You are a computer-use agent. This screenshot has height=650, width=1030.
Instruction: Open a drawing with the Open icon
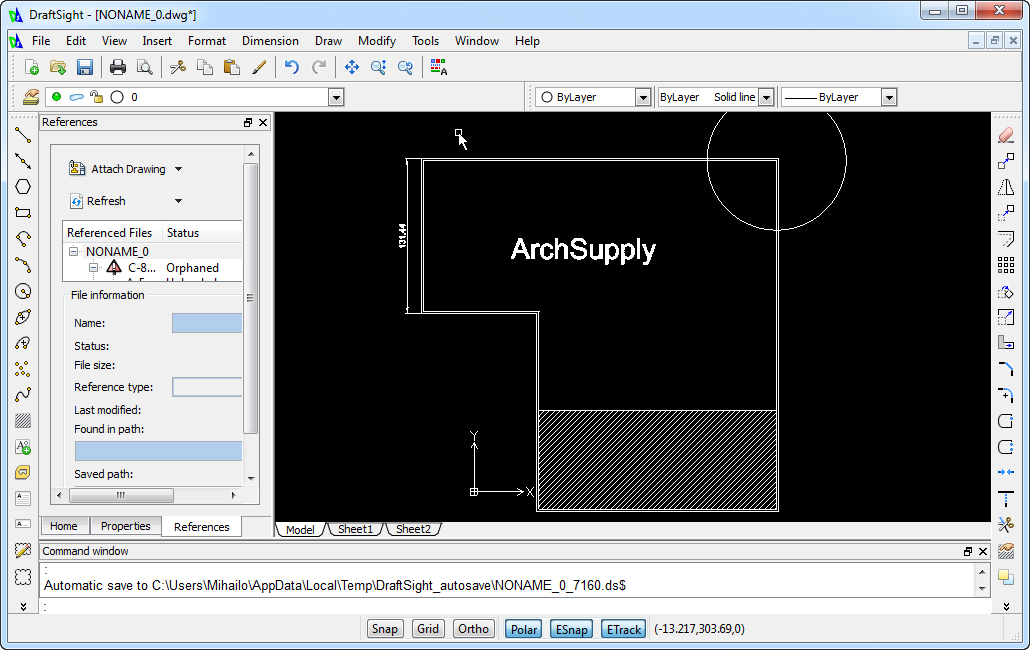(x=58, y=67)
